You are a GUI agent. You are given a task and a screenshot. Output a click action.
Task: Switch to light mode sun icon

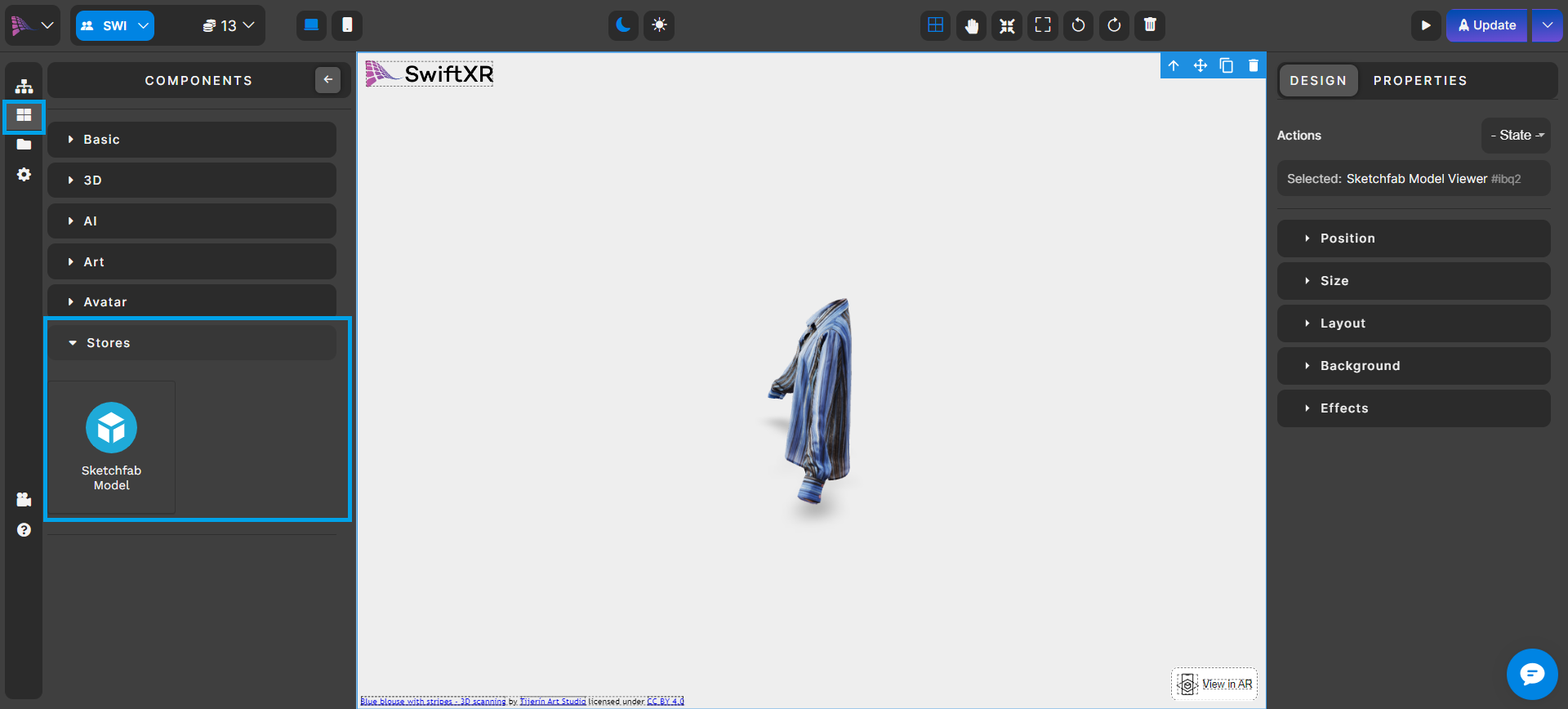coord(659,25)
